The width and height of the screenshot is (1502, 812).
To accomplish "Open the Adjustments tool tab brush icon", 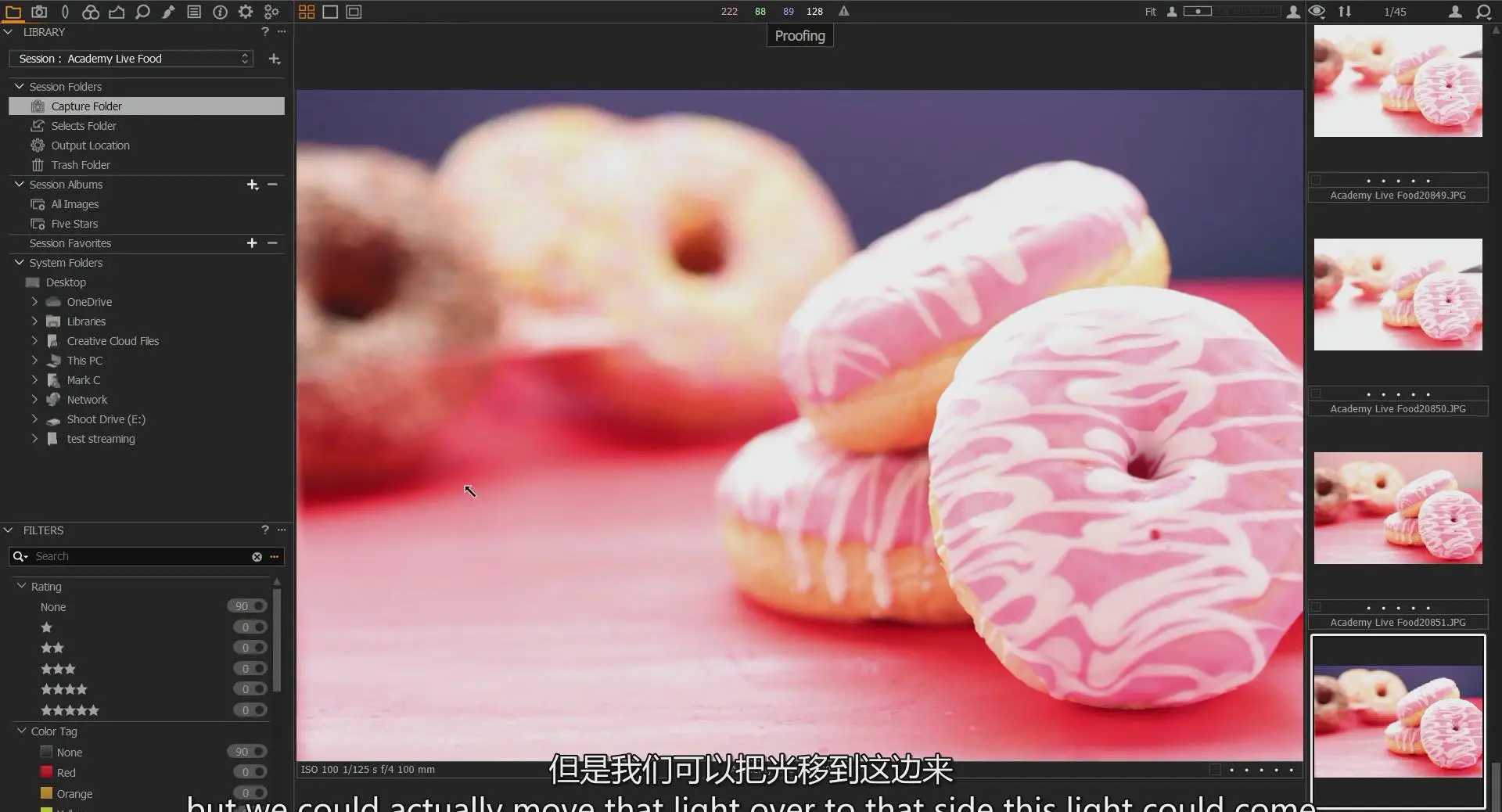I will (x=168, y=12).
